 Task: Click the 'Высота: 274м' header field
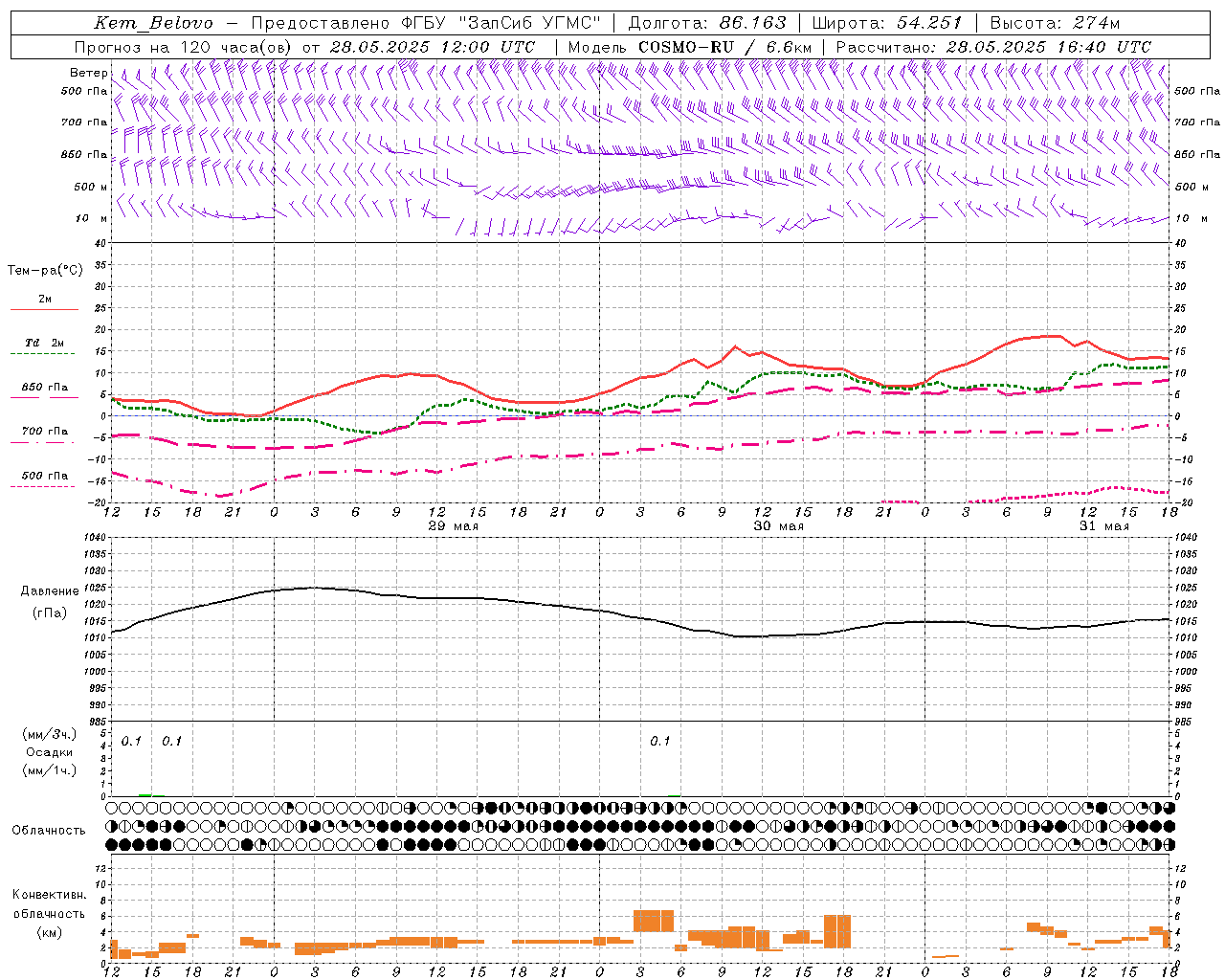click(x=1055, y=23)
